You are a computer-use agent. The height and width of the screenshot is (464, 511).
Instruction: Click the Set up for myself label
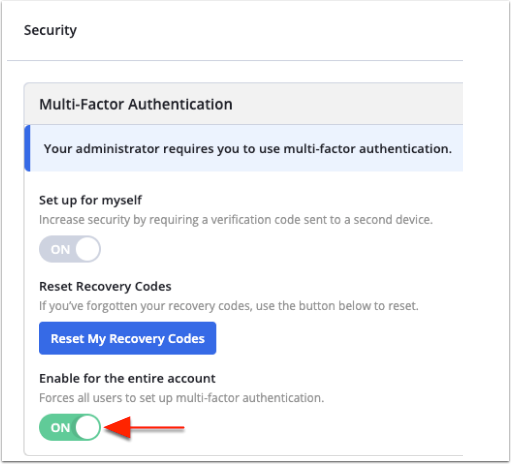(x=90, y=200)
